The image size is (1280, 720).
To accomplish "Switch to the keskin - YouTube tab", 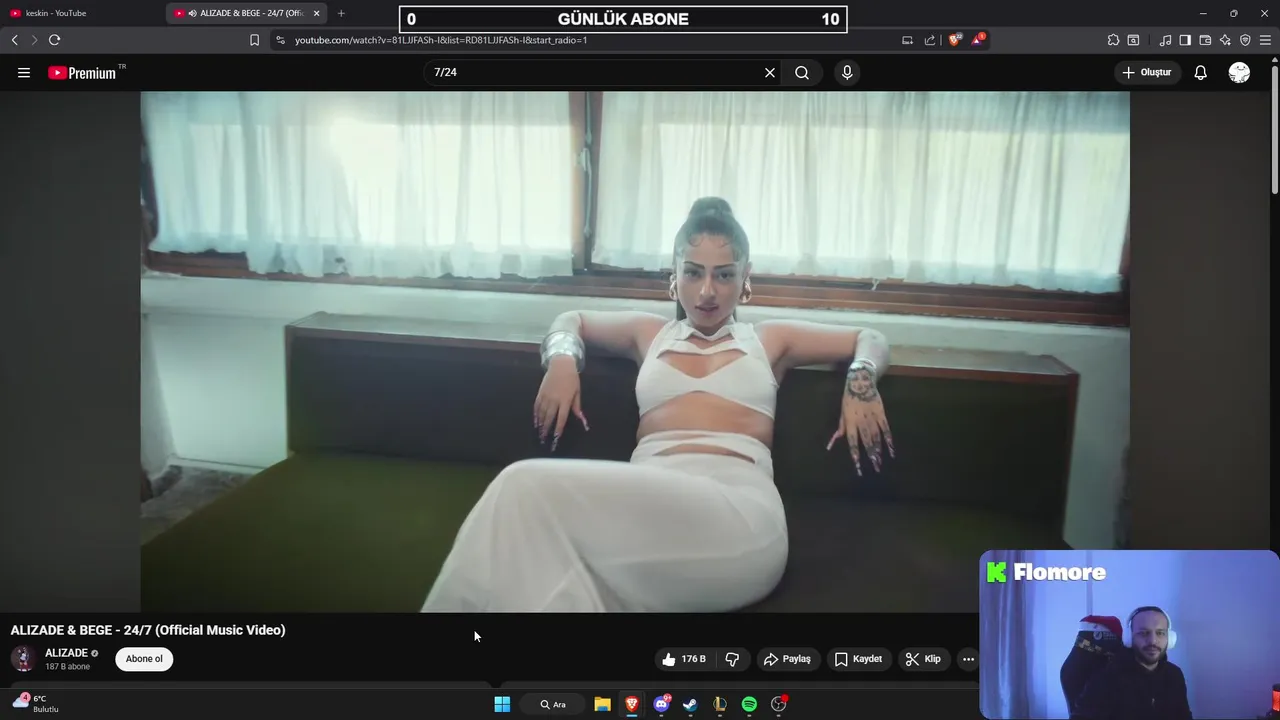I will (x=82, y=13).
